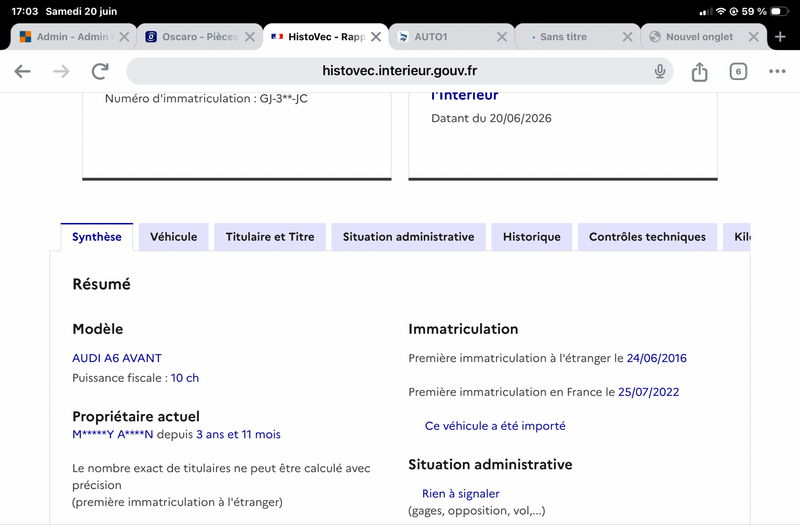Open the share sheet icon
This screenshot has width=800, height=525.
point(699,71)
